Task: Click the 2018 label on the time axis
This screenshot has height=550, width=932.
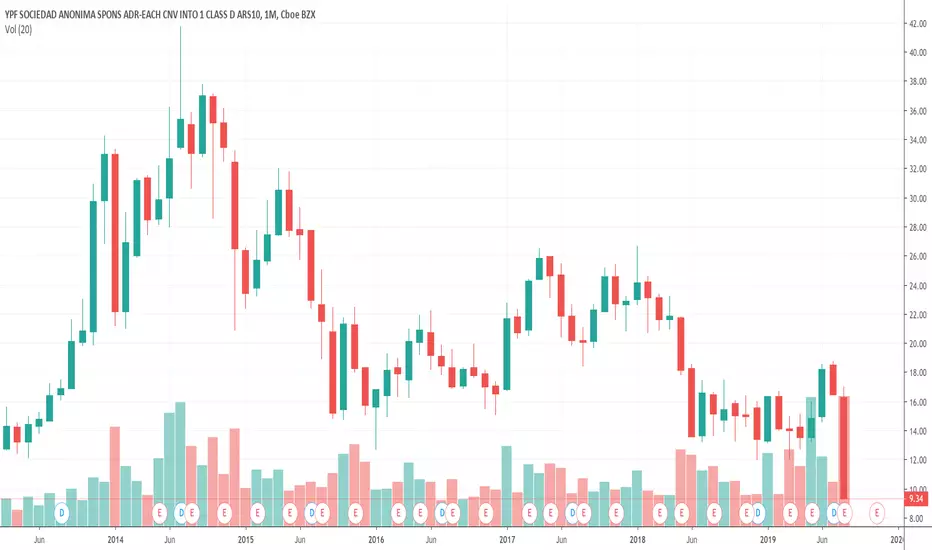Action: point(637,540)
